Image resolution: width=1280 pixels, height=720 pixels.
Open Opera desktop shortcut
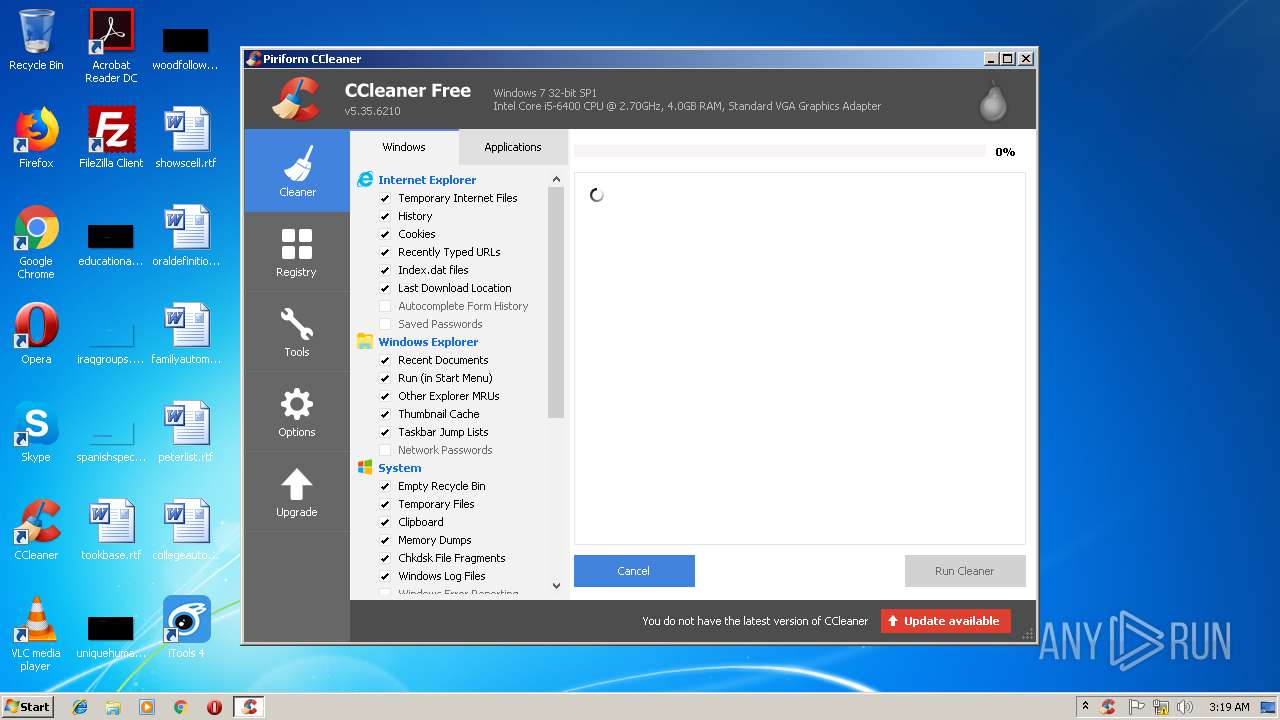(36, 334)
